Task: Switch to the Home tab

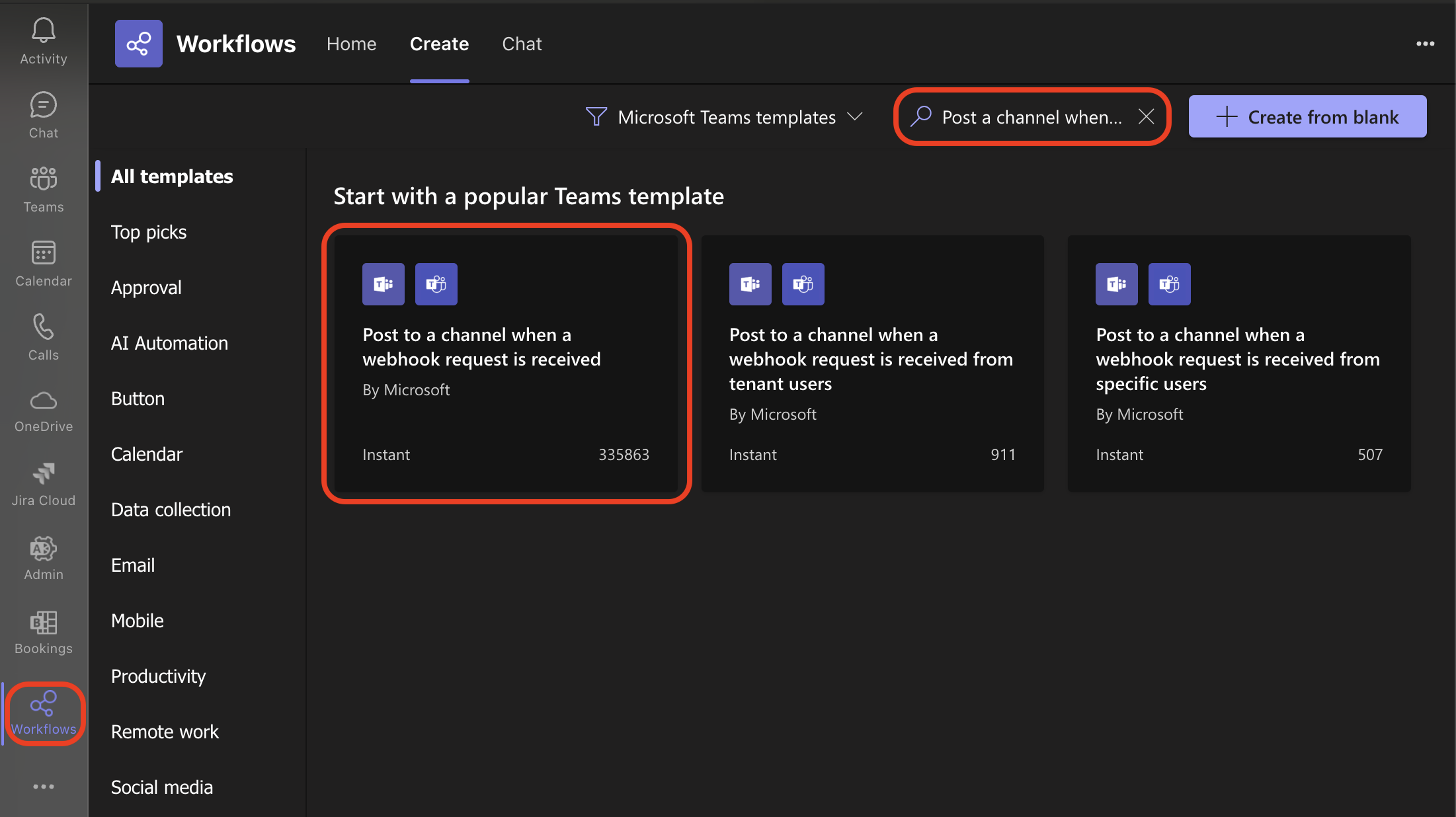Action: pos(352,44)
